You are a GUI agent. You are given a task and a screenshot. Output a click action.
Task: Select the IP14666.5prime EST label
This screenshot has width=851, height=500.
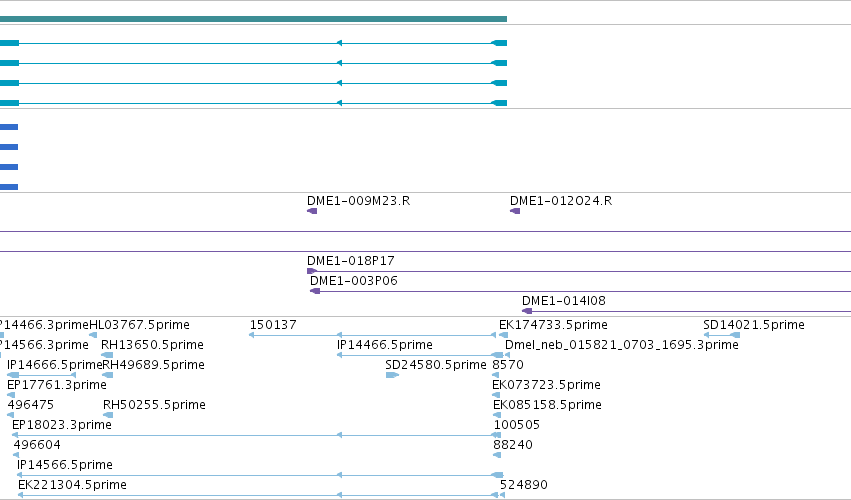(x=54, y=365)
